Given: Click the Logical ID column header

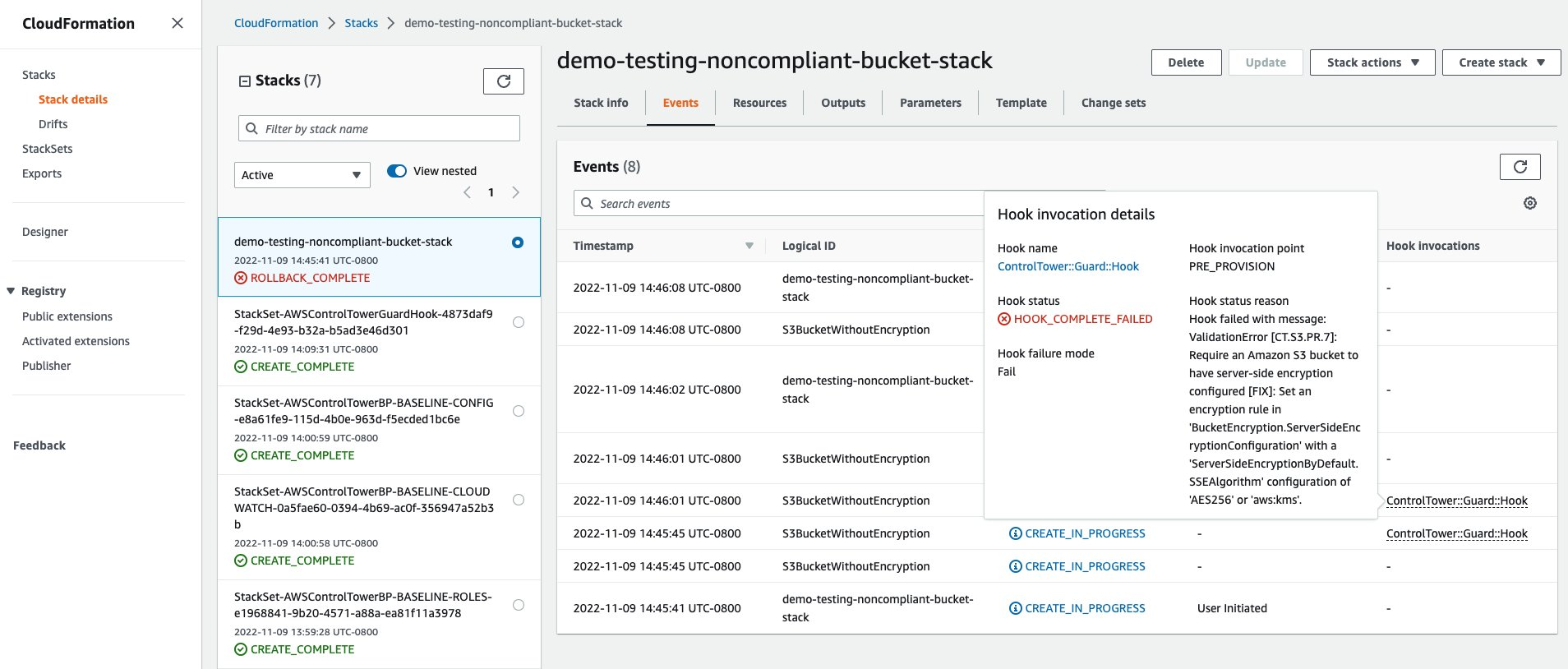Looking at the screenshot, I should 809,246.
